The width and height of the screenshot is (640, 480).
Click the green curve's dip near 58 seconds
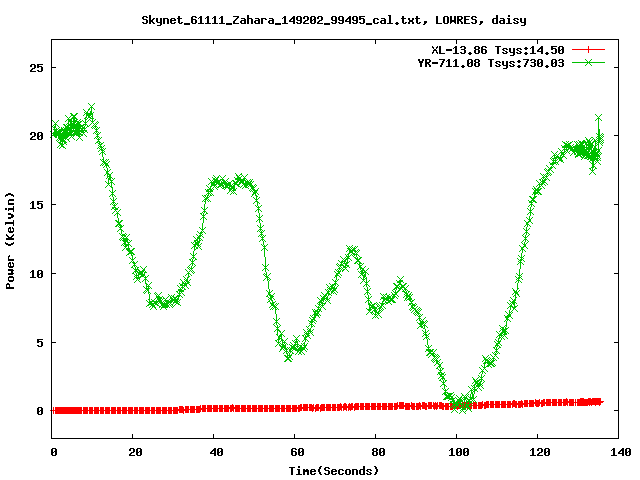288,354
